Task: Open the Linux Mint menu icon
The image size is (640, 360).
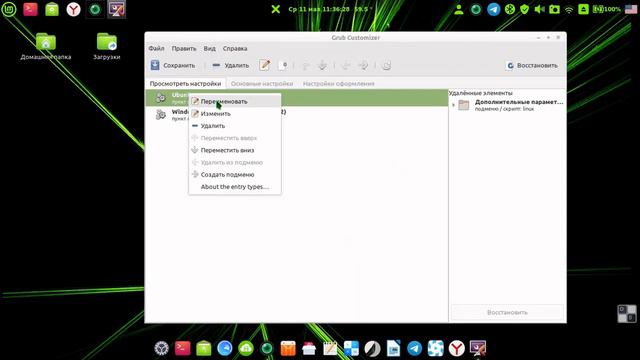Action: click(9, 9)
